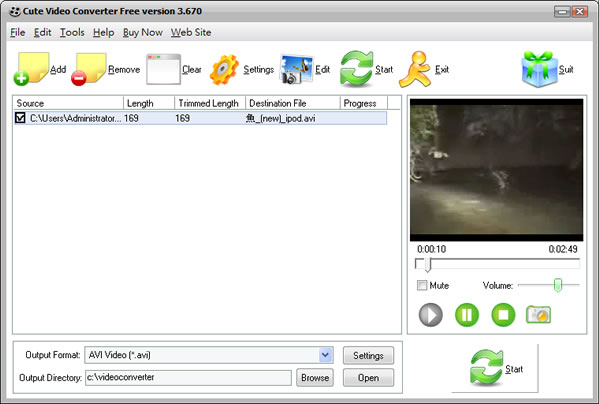Screen dimensions: 600x404
Task: Take a snapshot with the camera icon
Action: [x=538, y=314]
